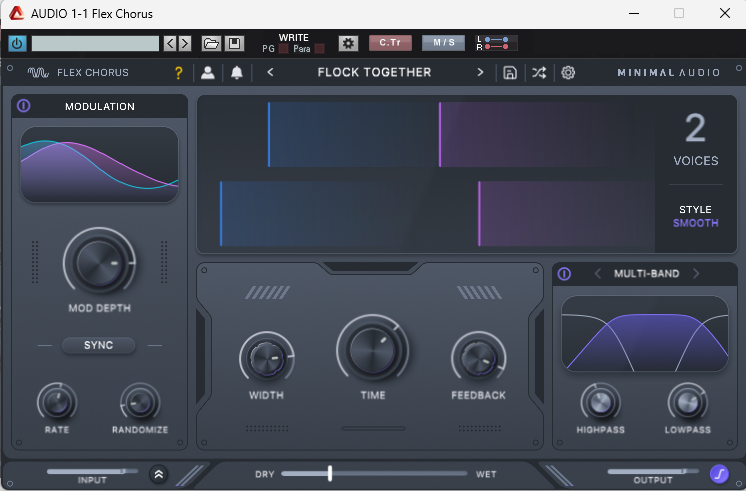746x491 pixels.
Task: Click the WIDTH knob
Action: pos(267,358)
